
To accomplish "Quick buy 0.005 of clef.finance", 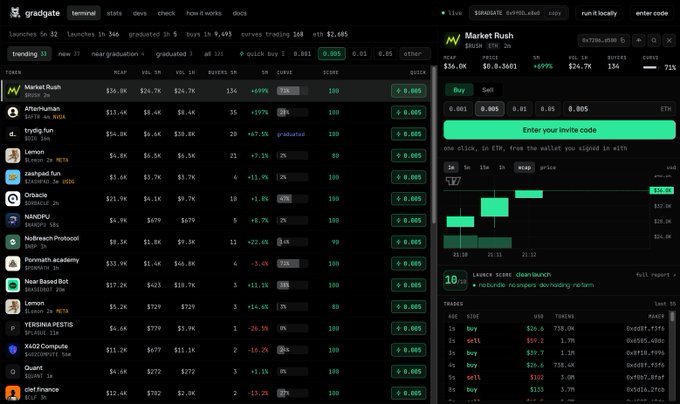I will click(409, 393).
